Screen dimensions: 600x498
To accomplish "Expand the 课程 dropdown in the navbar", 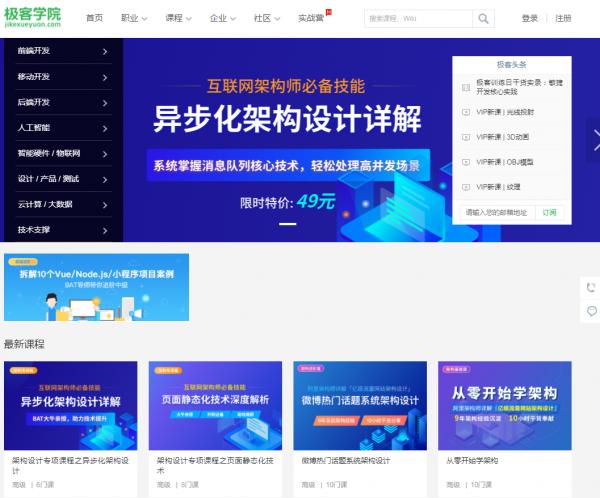I will [x=178, y=18].
